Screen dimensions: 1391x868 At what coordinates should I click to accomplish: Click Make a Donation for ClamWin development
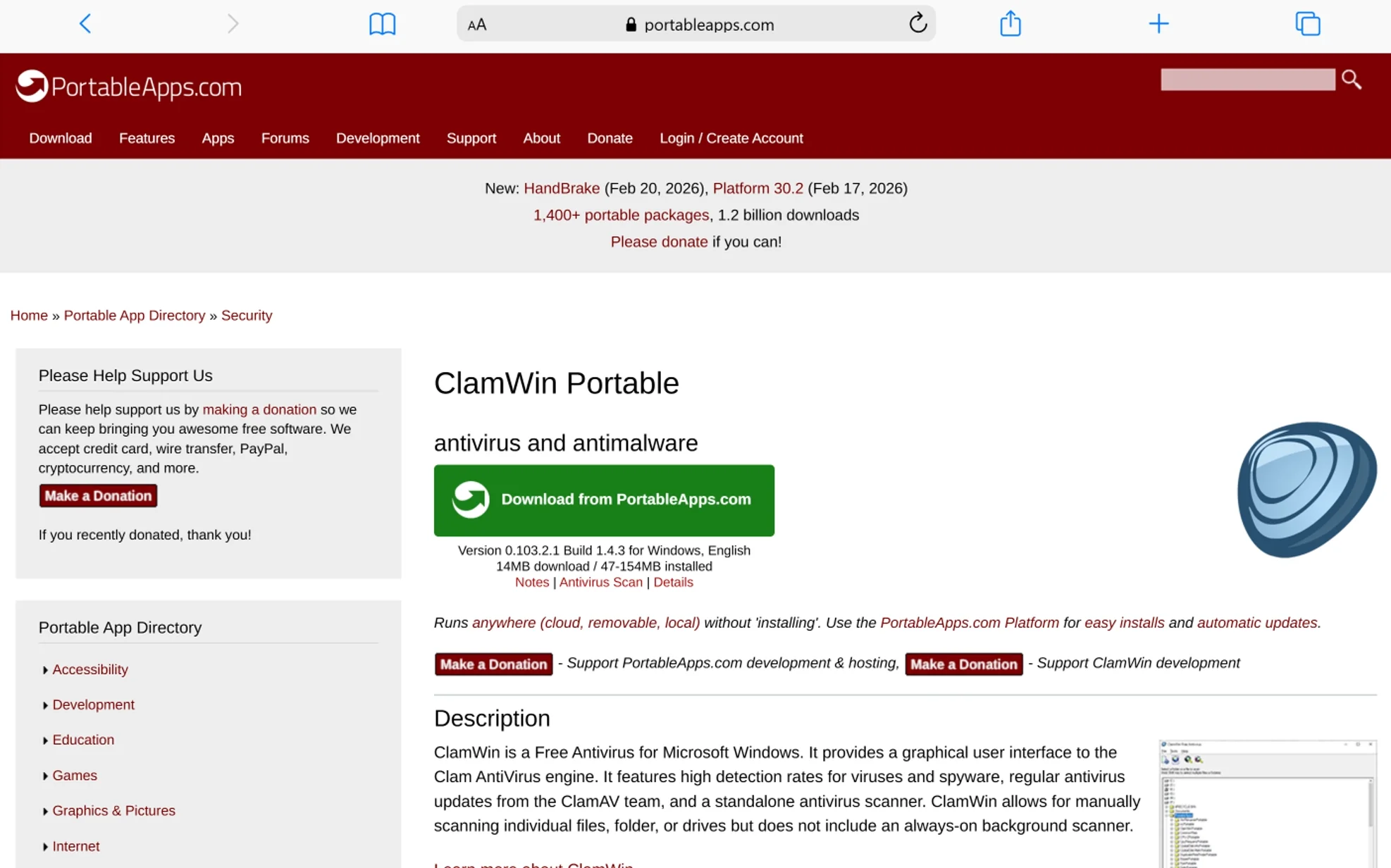(964, 664)
